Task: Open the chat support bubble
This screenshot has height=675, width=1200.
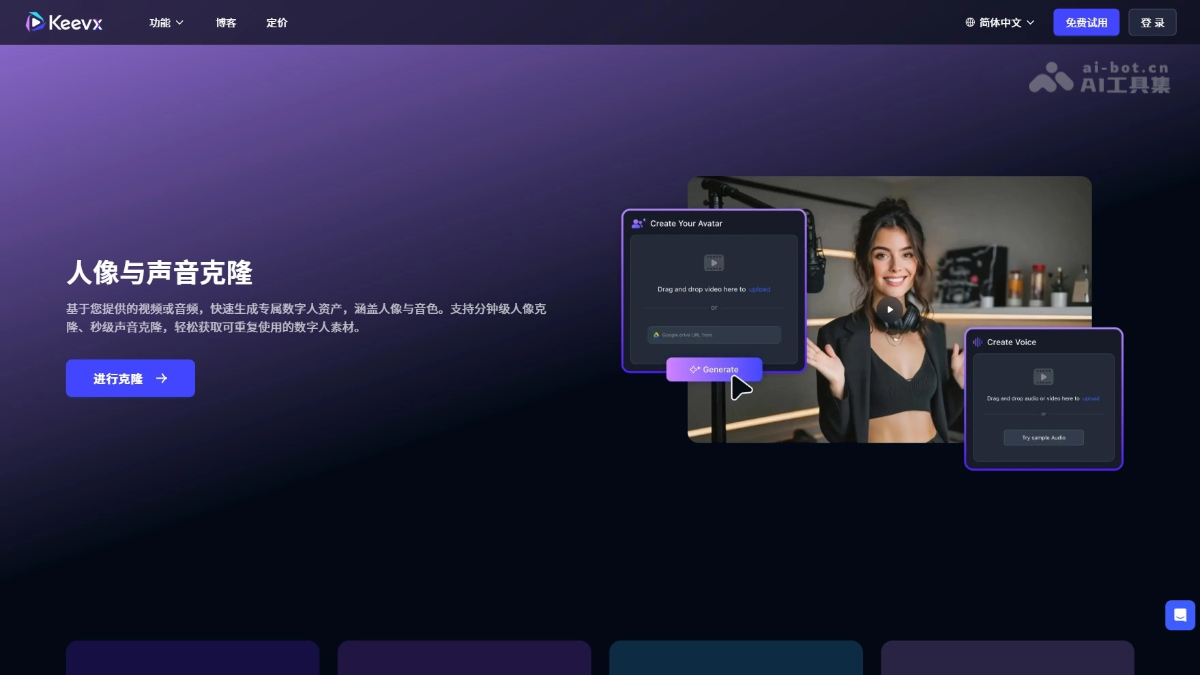Action: pyautogui.click(x=1178, y=615)
